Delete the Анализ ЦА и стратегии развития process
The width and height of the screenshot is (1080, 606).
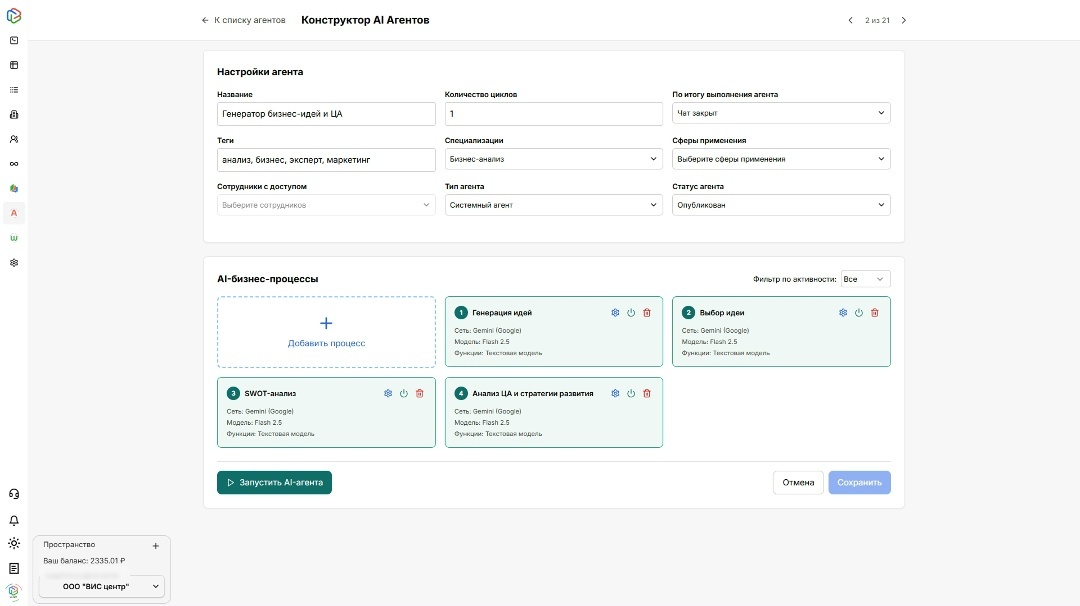[x=647, y=393]
